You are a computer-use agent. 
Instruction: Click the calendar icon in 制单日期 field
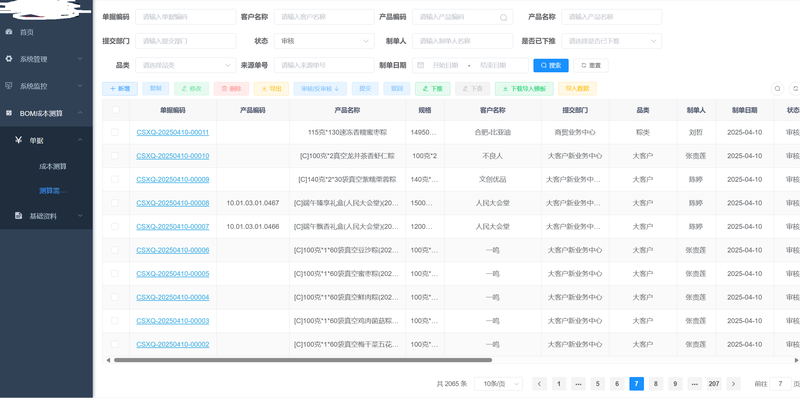[x=421, y=65]
